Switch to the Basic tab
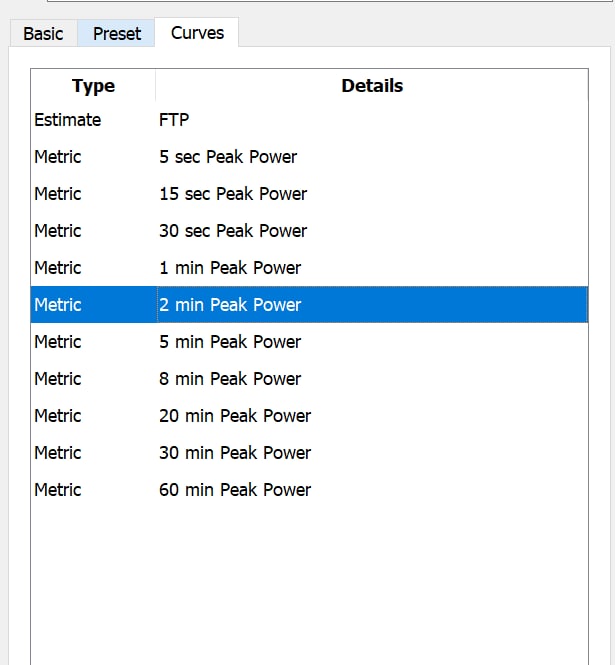This screenshot has height=665, width=615. click(x=43, y=33)
